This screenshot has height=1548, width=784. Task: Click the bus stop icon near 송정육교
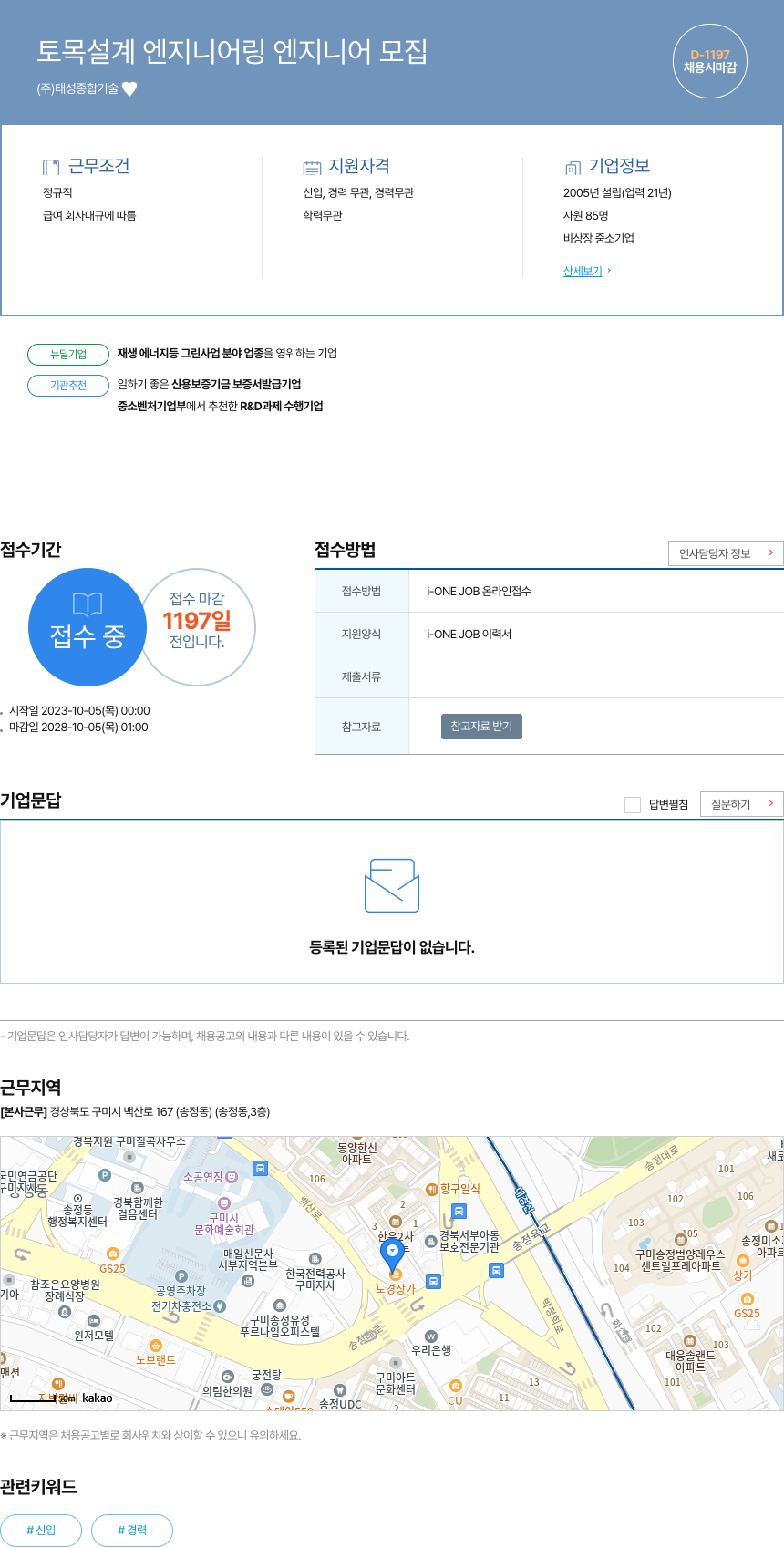(x=496, y=1269)
